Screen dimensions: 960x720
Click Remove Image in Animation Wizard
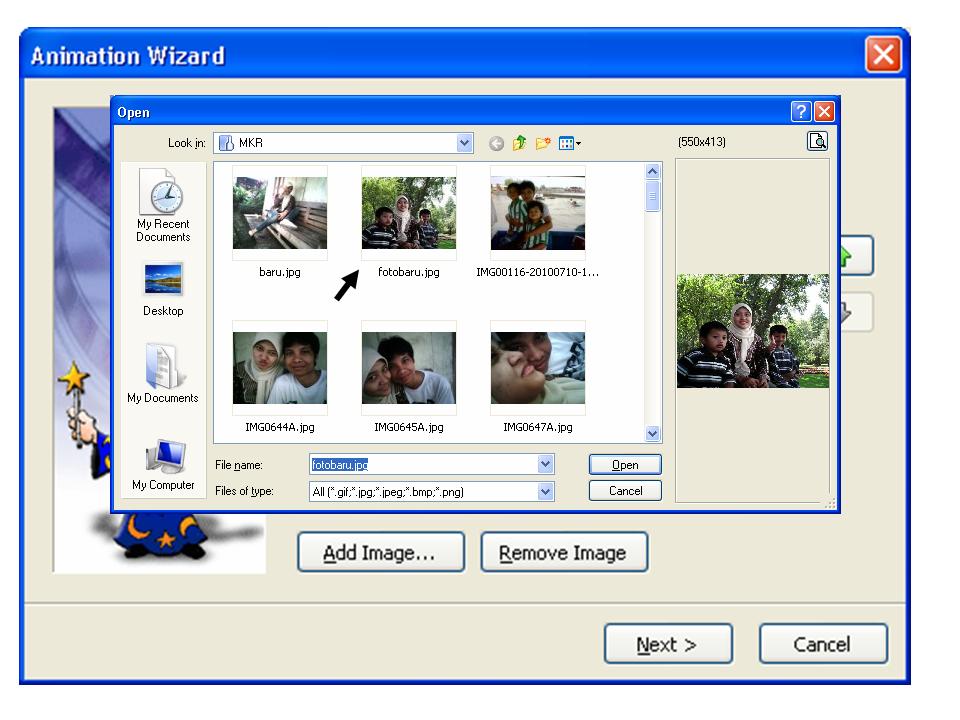point(564,552)
